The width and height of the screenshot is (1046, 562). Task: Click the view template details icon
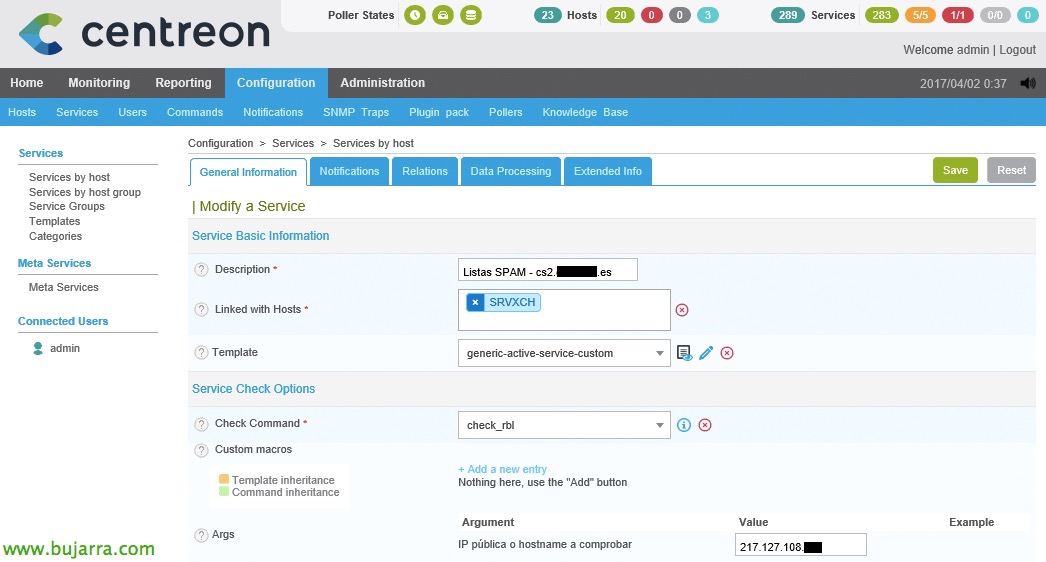(685, 353)
